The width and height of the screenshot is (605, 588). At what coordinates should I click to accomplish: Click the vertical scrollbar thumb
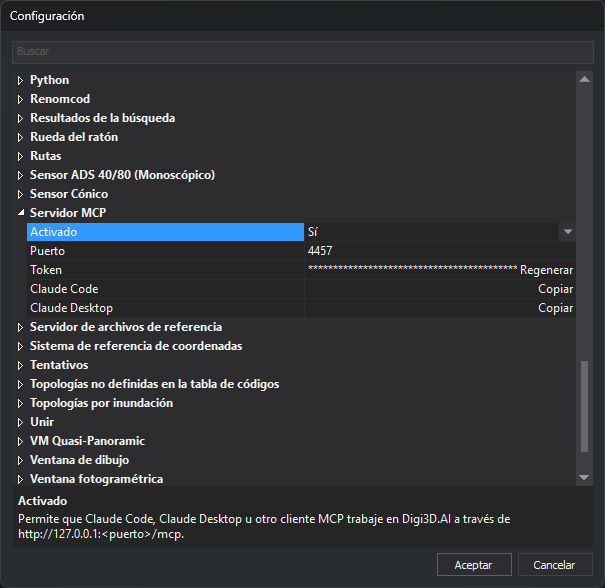[584, 406]
